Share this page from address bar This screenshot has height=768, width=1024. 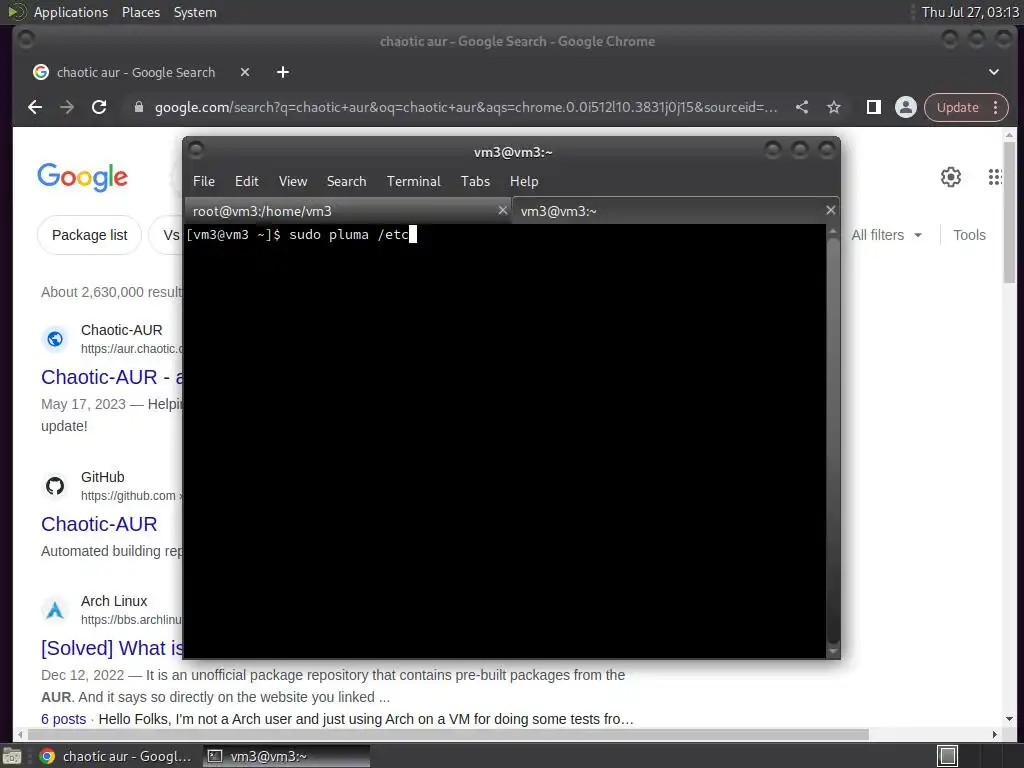(x=802, y=107)
